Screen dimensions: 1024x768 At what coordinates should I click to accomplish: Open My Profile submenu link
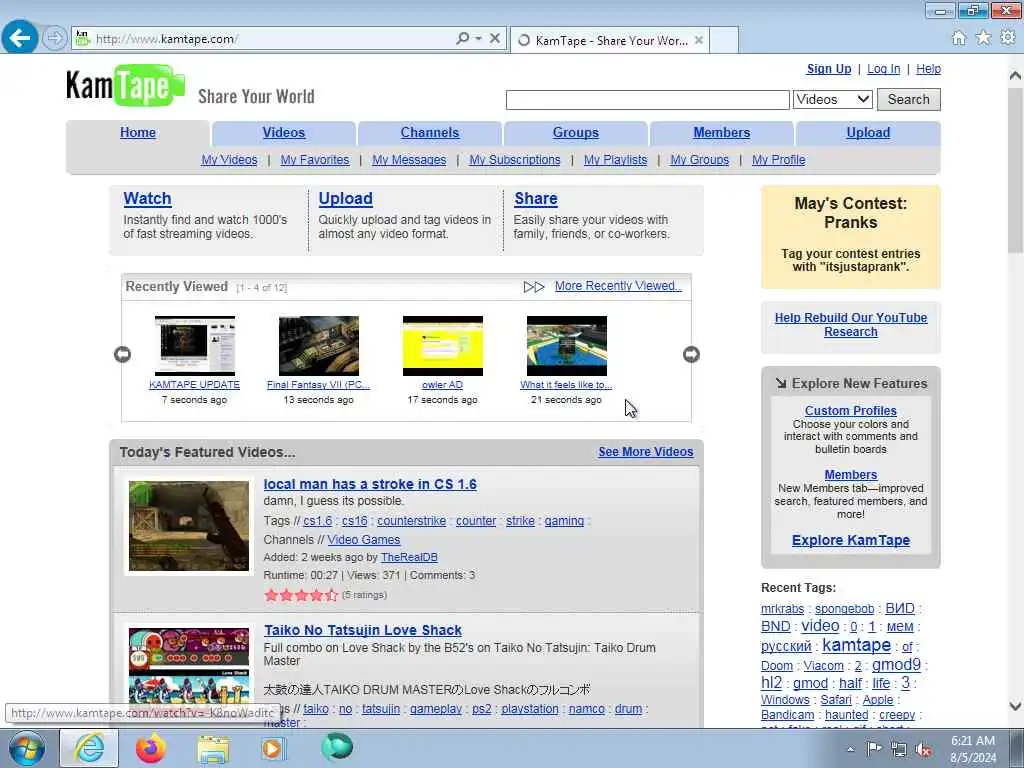click(x=778, y=160)
